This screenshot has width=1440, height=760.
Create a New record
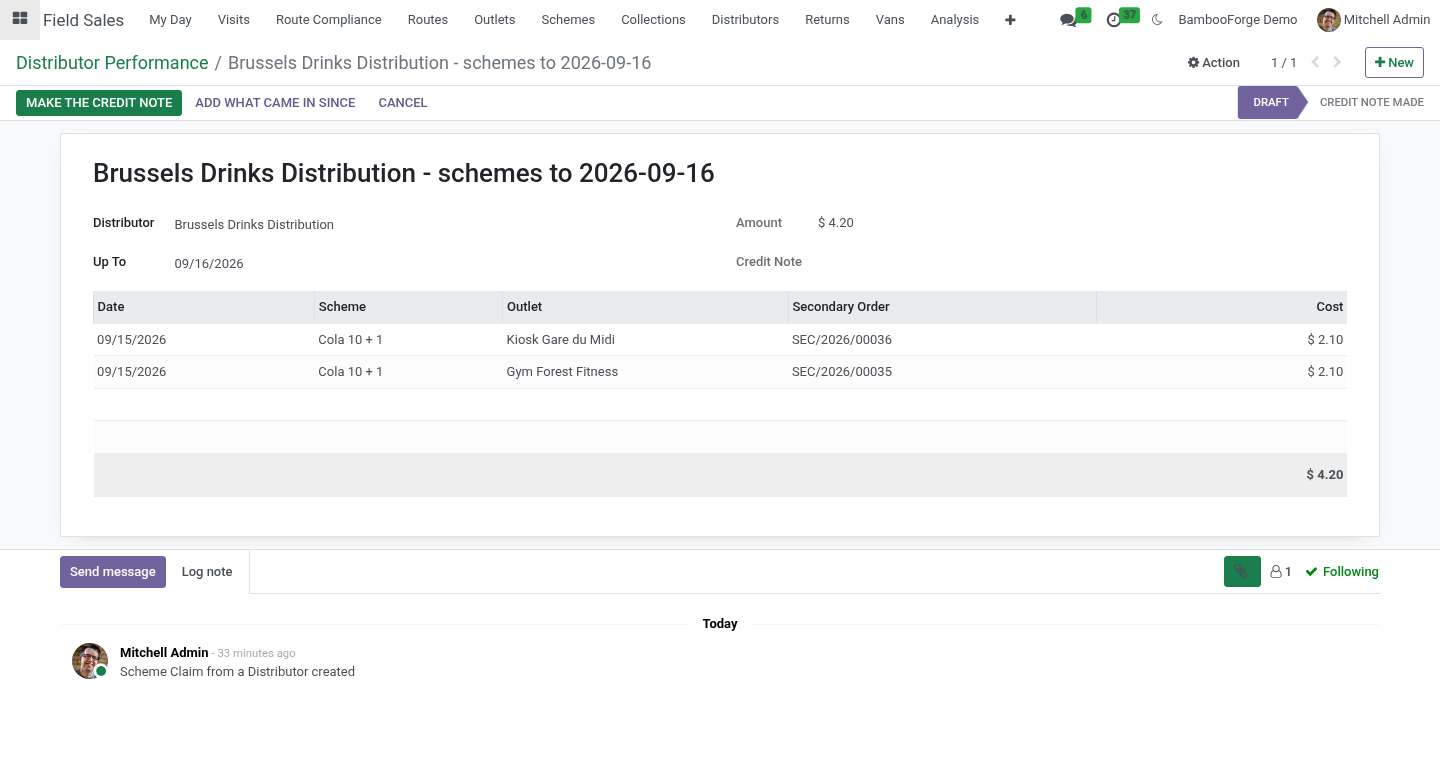pyautogui.click(x=1394, y=62)
